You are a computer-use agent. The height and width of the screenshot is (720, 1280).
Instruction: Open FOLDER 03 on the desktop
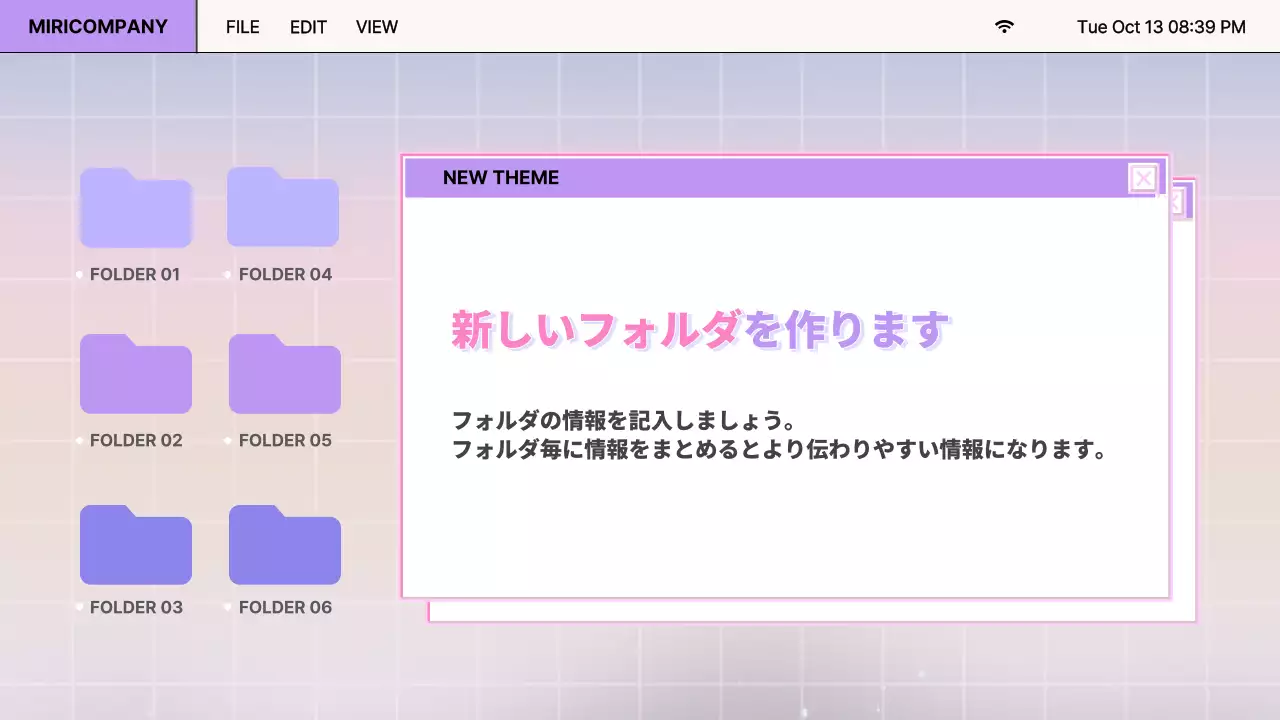pos(135,545)
